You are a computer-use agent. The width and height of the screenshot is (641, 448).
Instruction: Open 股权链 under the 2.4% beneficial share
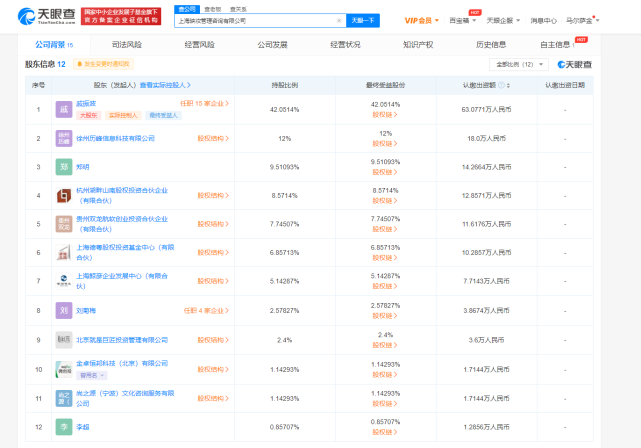pyautogui.click(x=385, y=345)
